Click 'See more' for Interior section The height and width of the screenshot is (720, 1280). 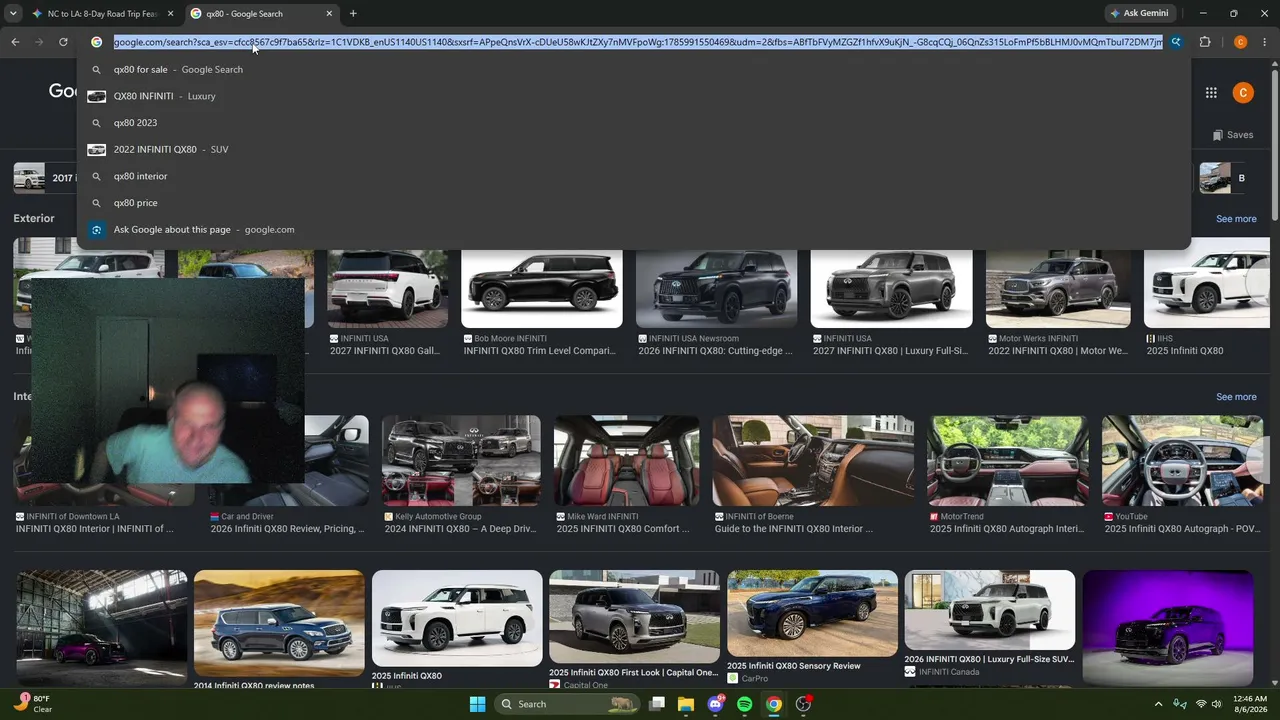tap(1236, 397)
